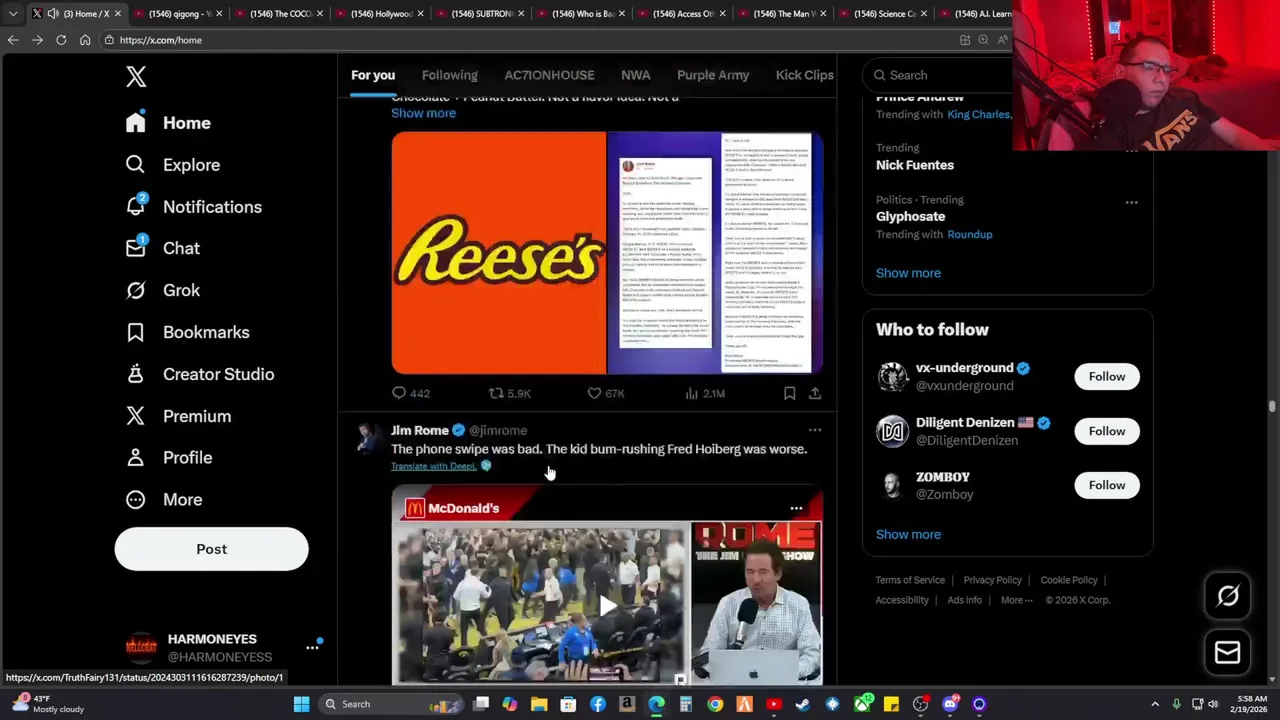1280x720 pixels.
Task: Bookmark the Reese's post
Action: [x=789, y=394]
